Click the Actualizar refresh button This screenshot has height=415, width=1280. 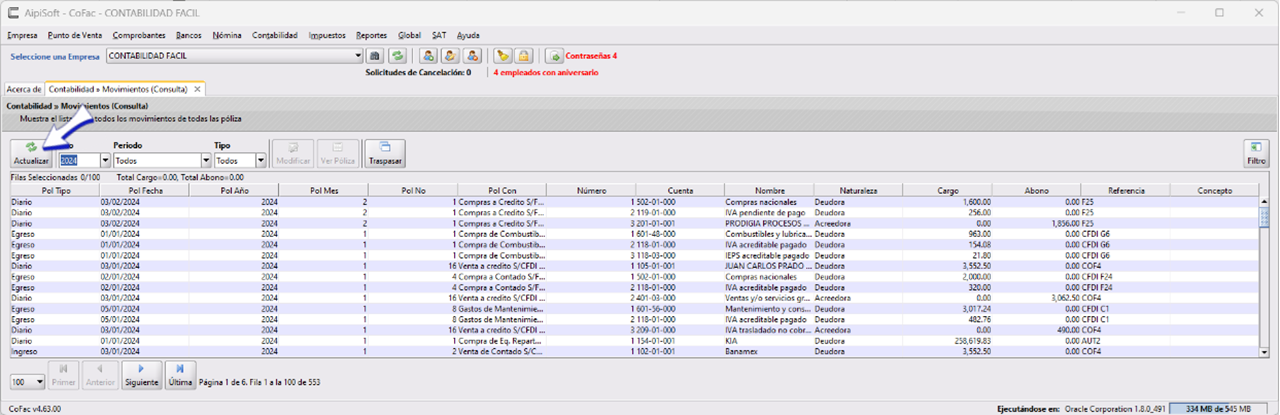coord(31,153)
